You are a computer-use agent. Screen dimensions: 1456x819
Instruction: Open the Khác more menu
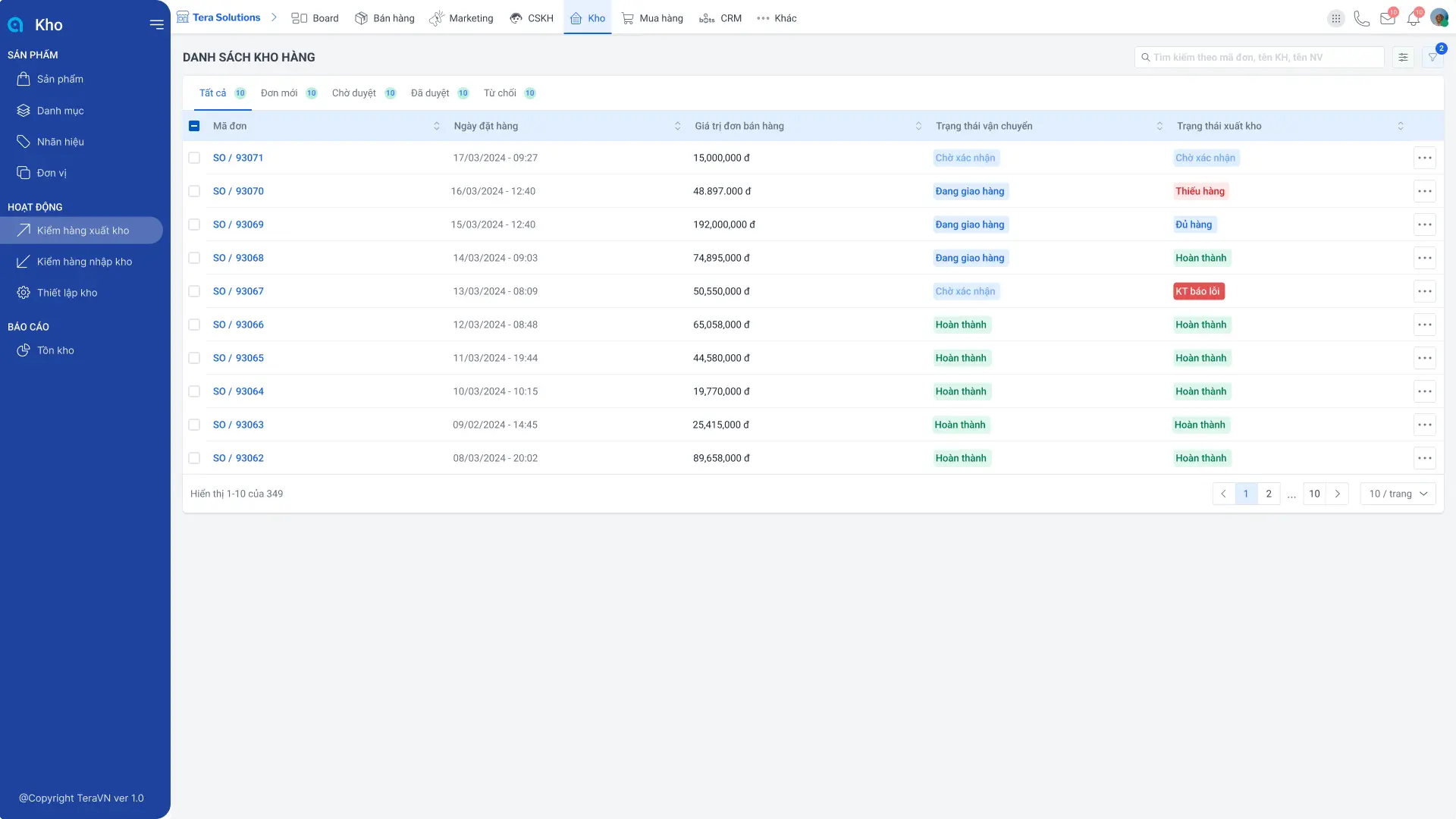coord(777,18)
